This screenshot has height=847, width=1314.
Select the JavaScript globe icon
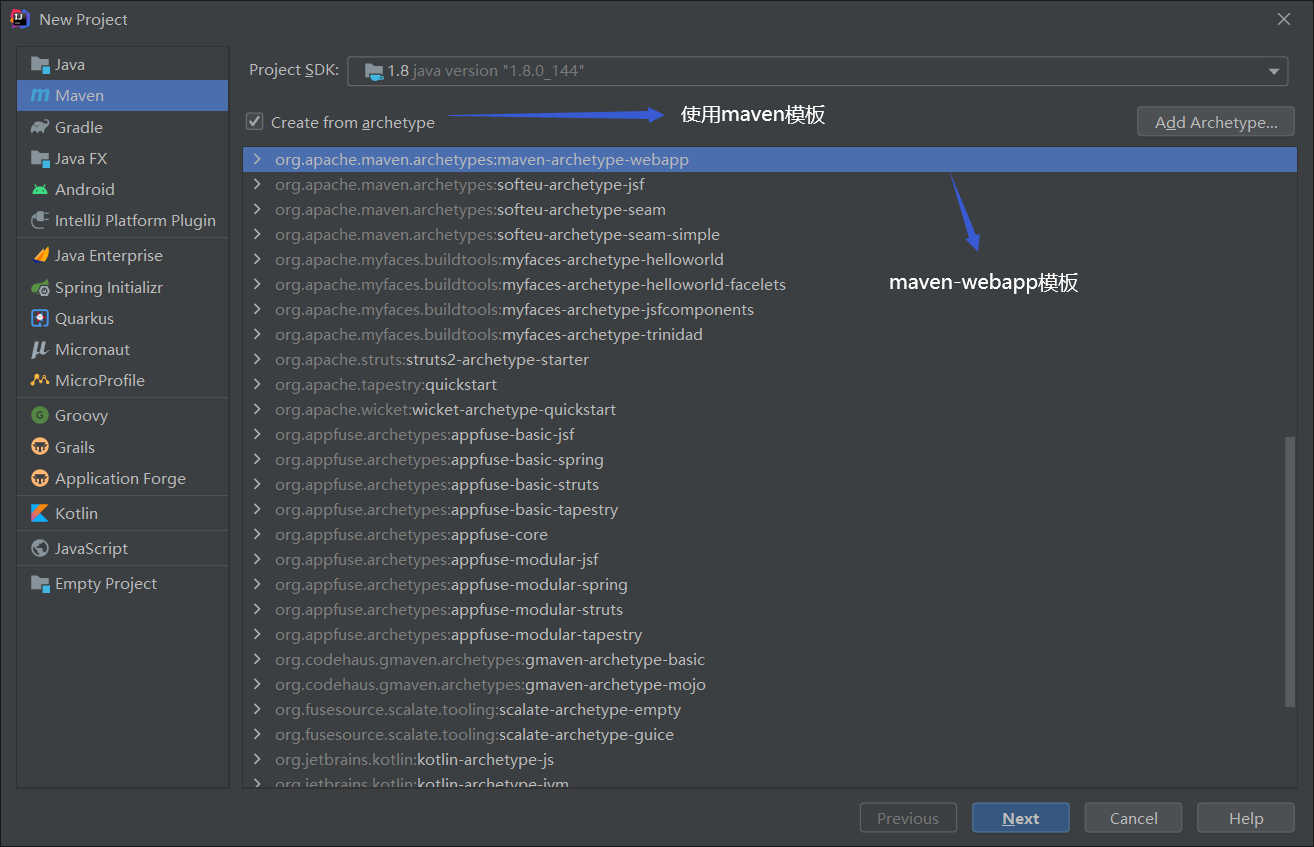[x=40, y=548]
